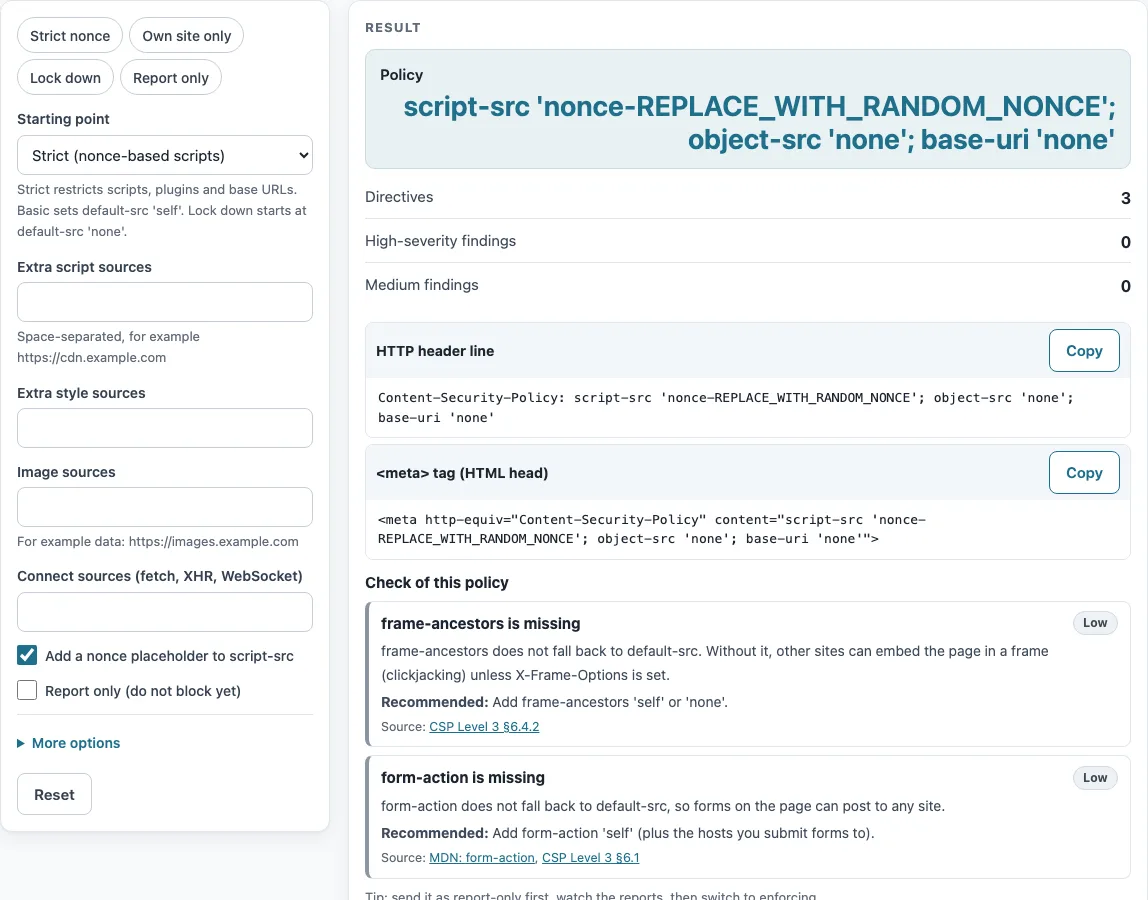
Task: Click the Medium findings row
Action: tap(748, 285)
